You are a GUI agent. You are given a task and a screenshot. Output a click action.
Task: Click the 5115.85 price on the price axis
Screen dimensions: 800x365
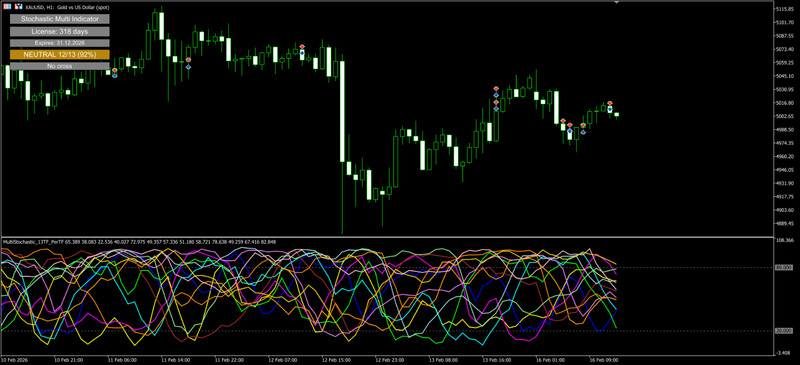click(785, 10)
